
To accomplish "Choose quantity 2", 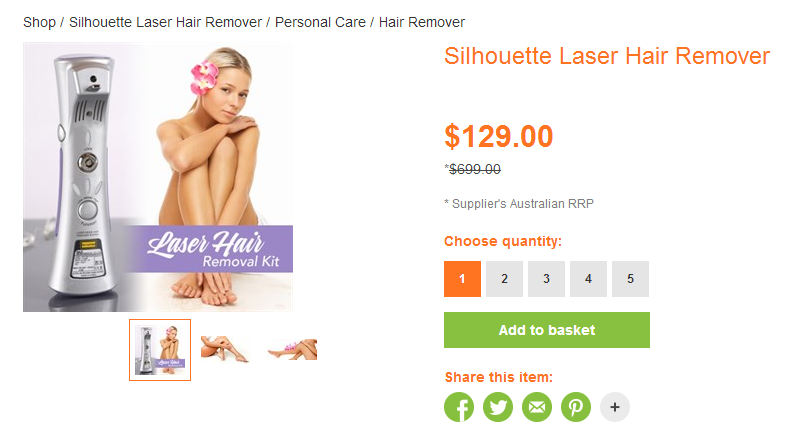I will click(504, 279).
